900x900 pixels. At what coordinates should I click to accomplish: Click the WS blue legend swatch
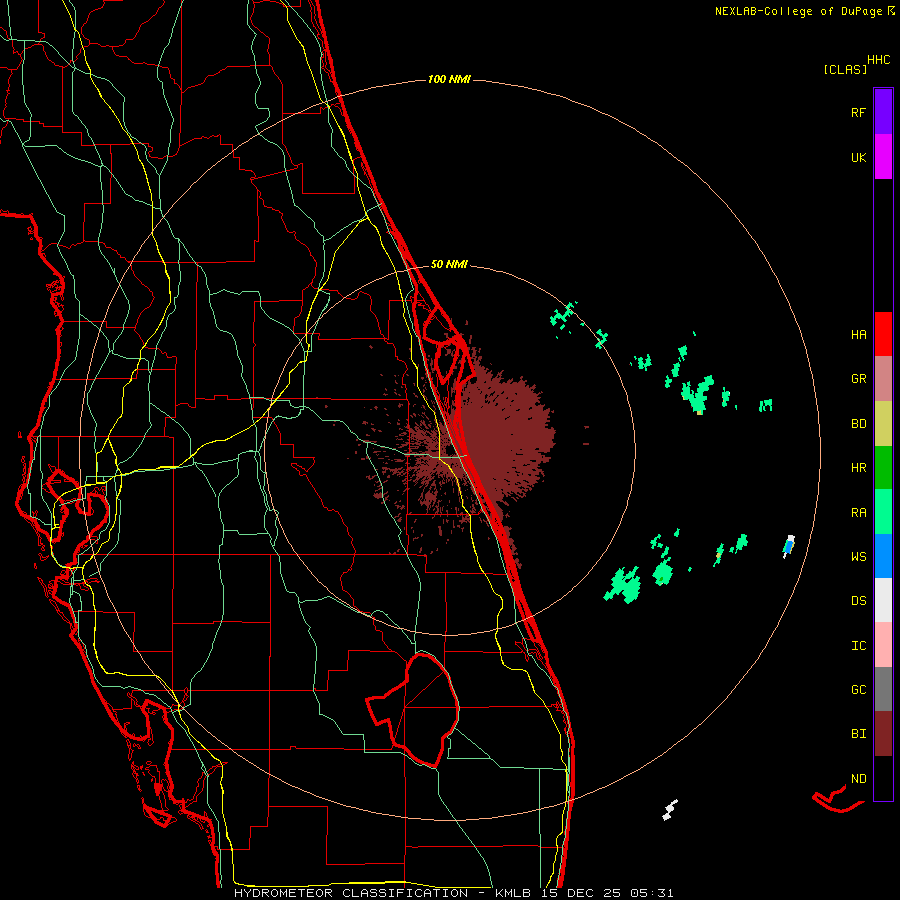click(x=883, y=556)
